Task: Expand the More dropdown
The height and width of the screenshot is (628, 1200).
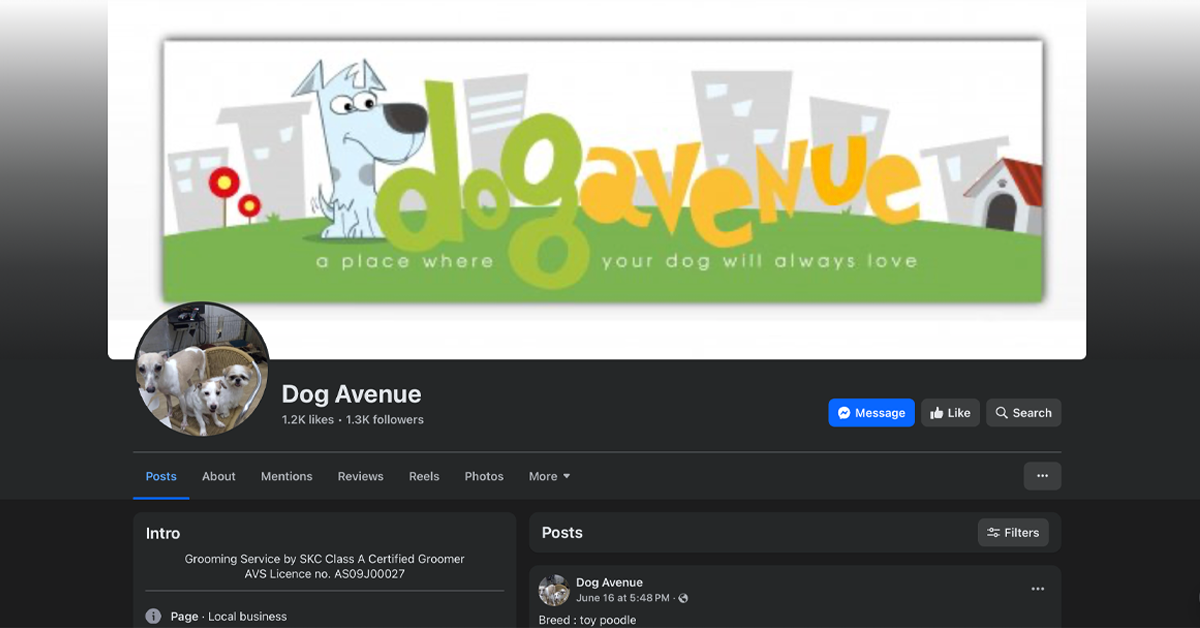Action: click(549, 476)
